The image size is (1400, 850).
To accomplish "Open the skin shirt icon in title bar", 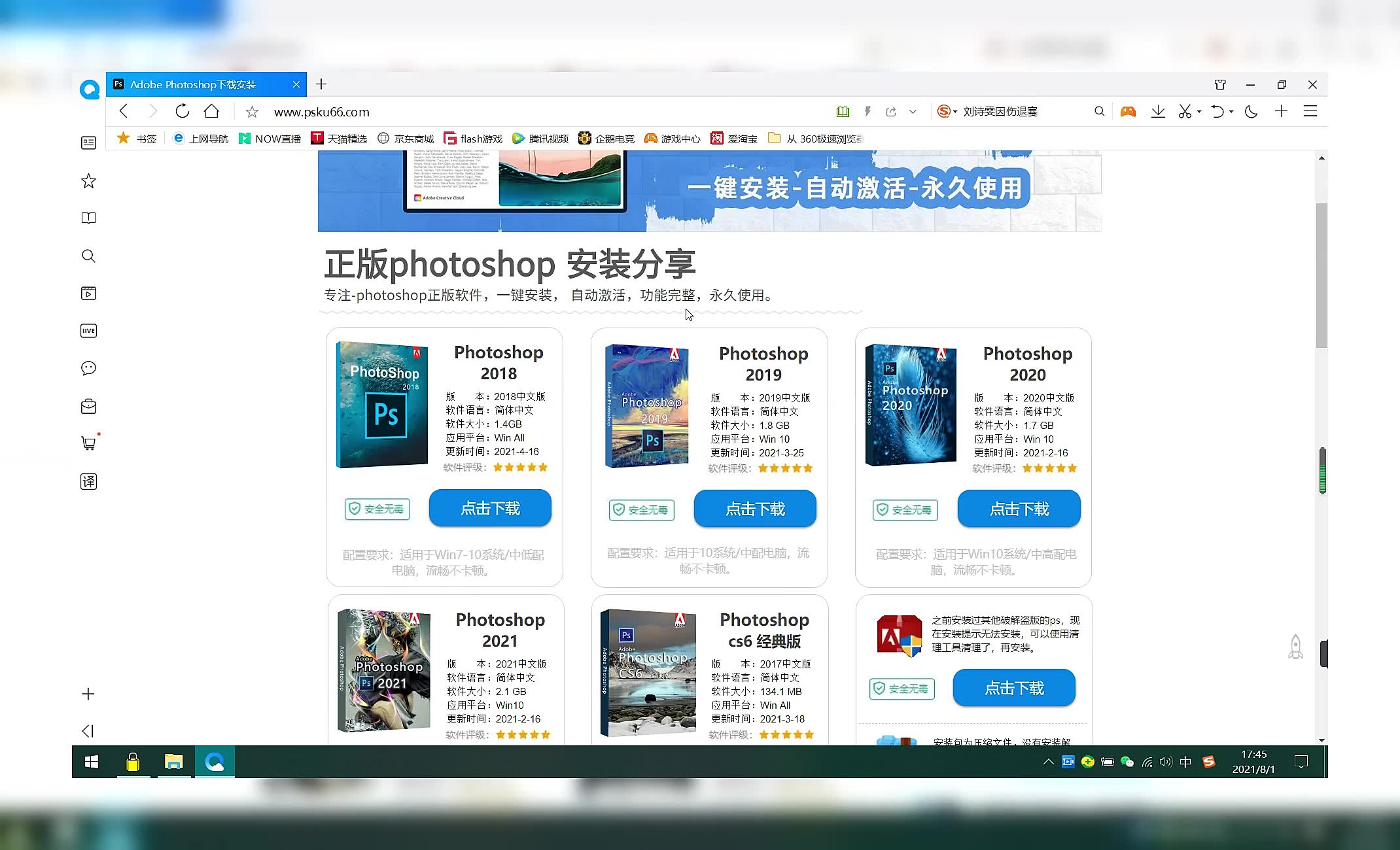I will 1220,84.
